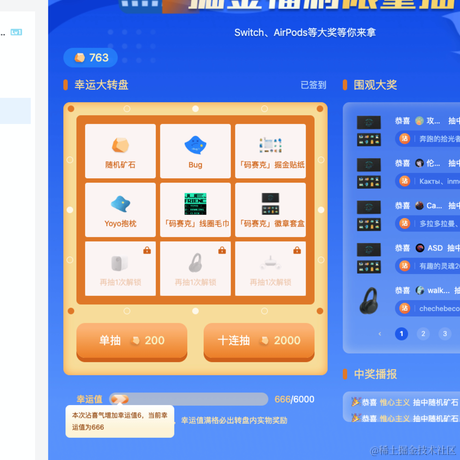Click 沾 badge next to chechebeco
Screen dimensions: 460x460
(x=404, y=308)
